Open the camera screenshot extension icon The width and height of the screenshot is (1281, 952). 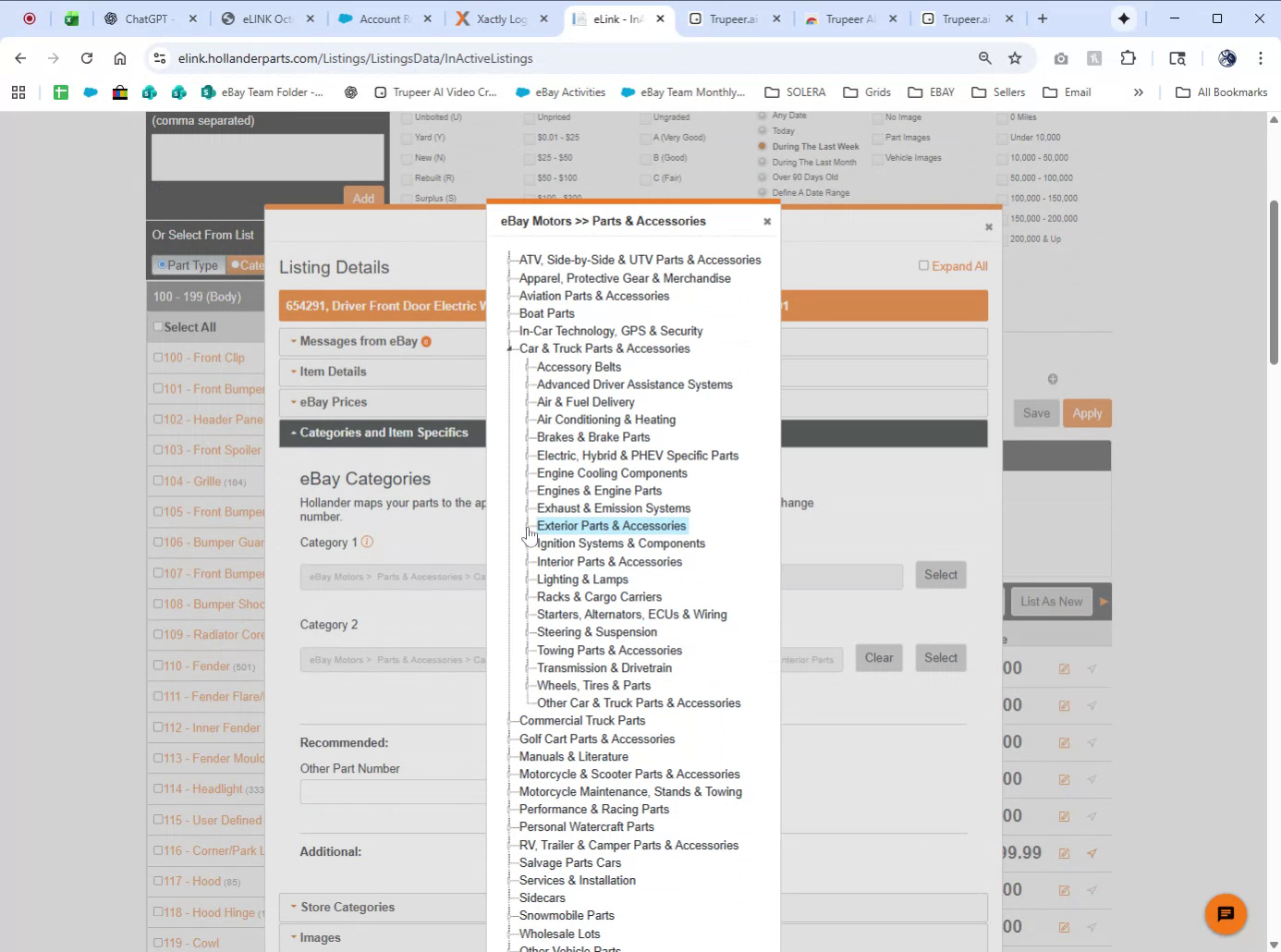1061,58
